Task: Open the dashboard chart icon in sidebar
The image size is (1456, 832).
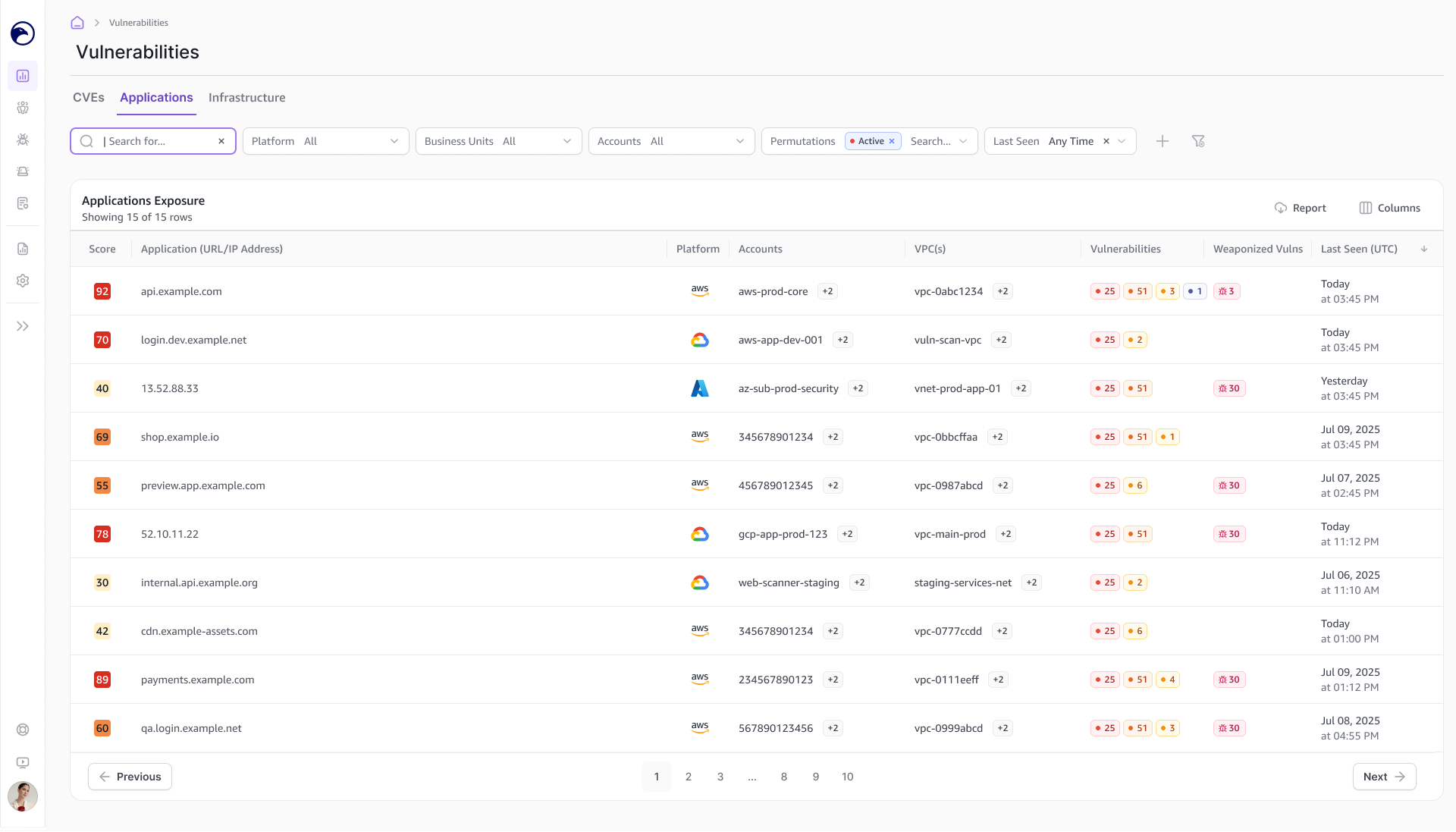Action: click(x=23, y=76)
